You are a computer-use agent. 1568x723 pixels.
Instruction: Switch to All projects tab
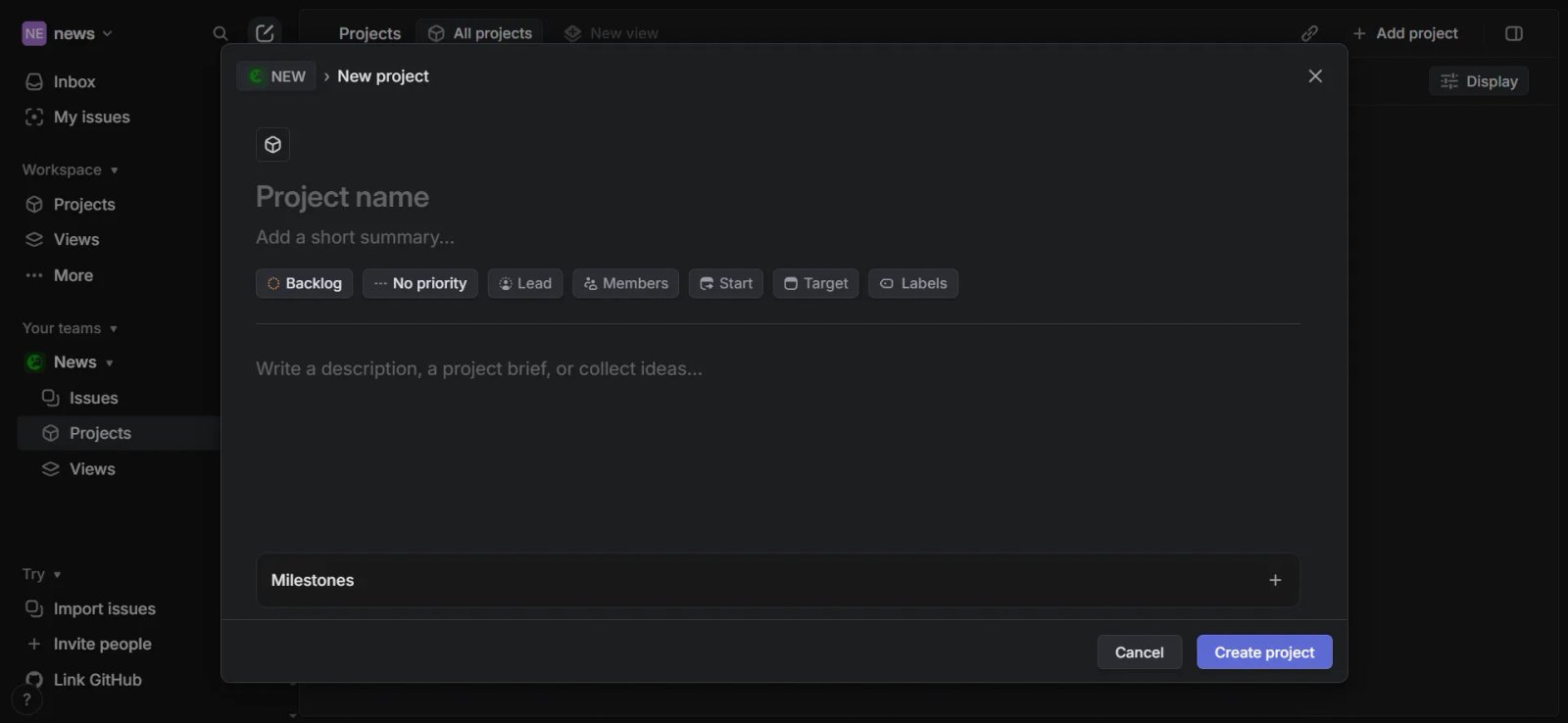pyautogui.click(x=479, y=33)
